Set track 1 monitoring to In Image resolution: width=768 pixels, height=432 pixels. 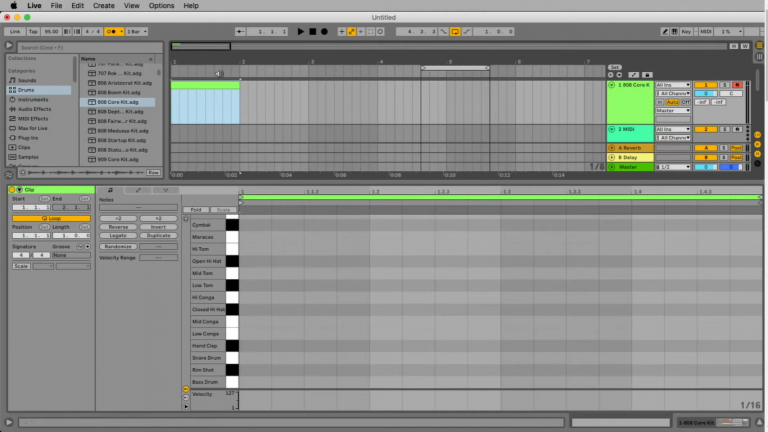coord(660,102)
